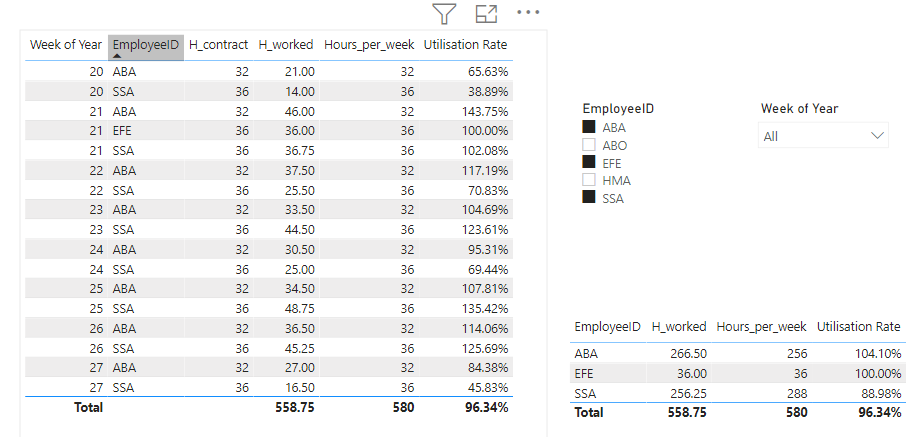
Task: Click the EmployeeID slicer title
Action: 618,108
